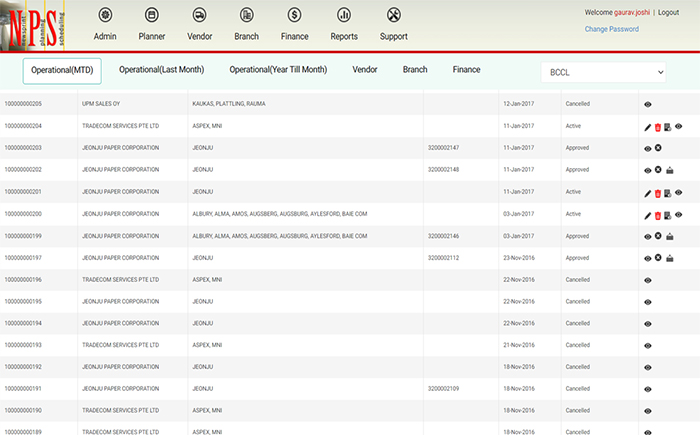Click the Reports chart icon
Screen dimensions: 700x435
[x=344, y=15]
